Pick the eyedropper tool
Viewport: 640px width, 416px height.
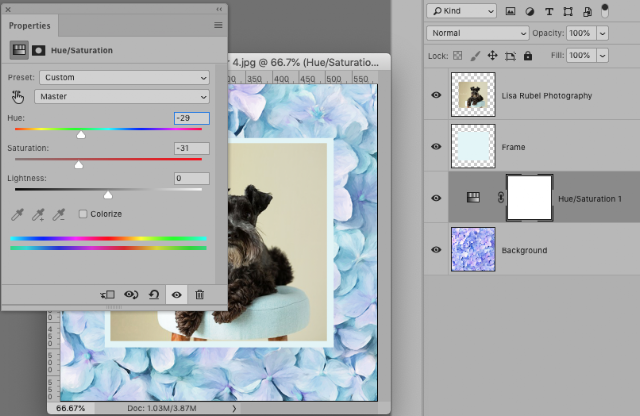tap(18, 214)
